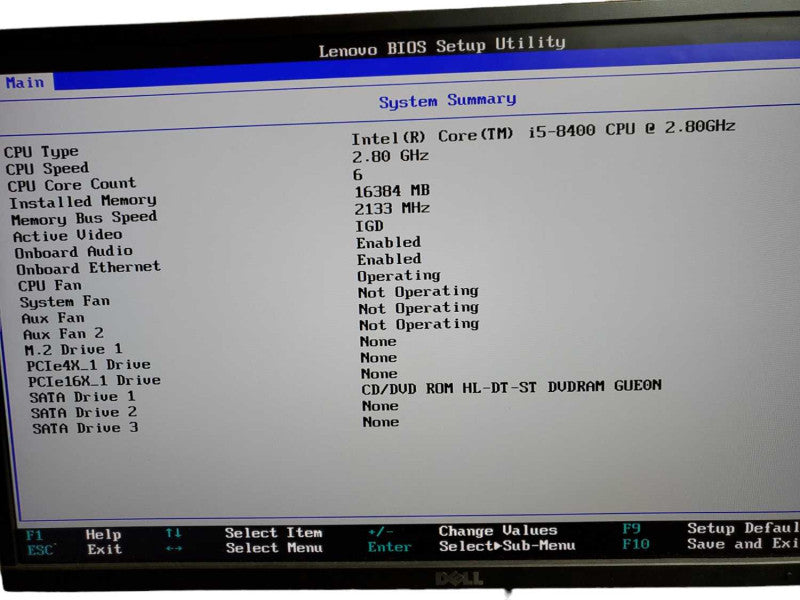Click the Lenovo BIOS Setup Utility title
Screen dimensions: 800x600
[442, 46]
